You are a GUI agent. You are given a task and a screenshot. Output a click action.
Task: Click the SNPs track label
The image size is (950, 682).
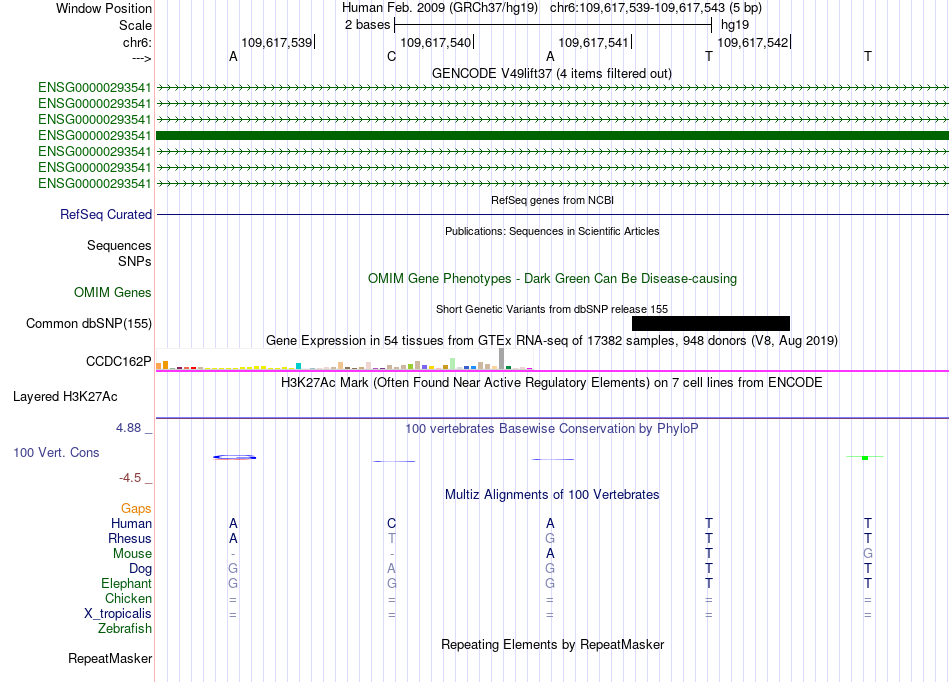135,261
